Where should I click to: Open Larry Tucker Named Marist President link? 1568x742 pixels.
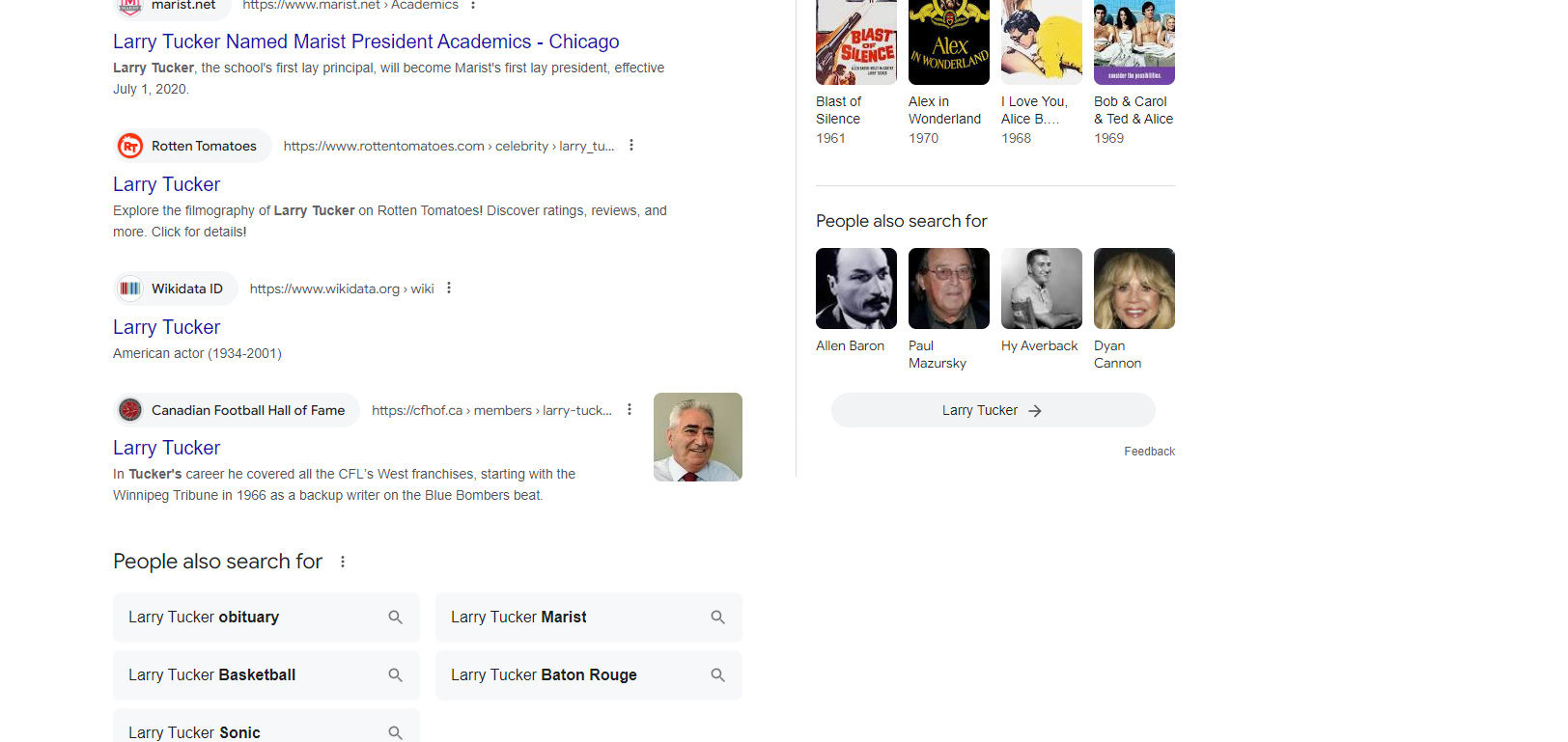click(x=366, y=41)
